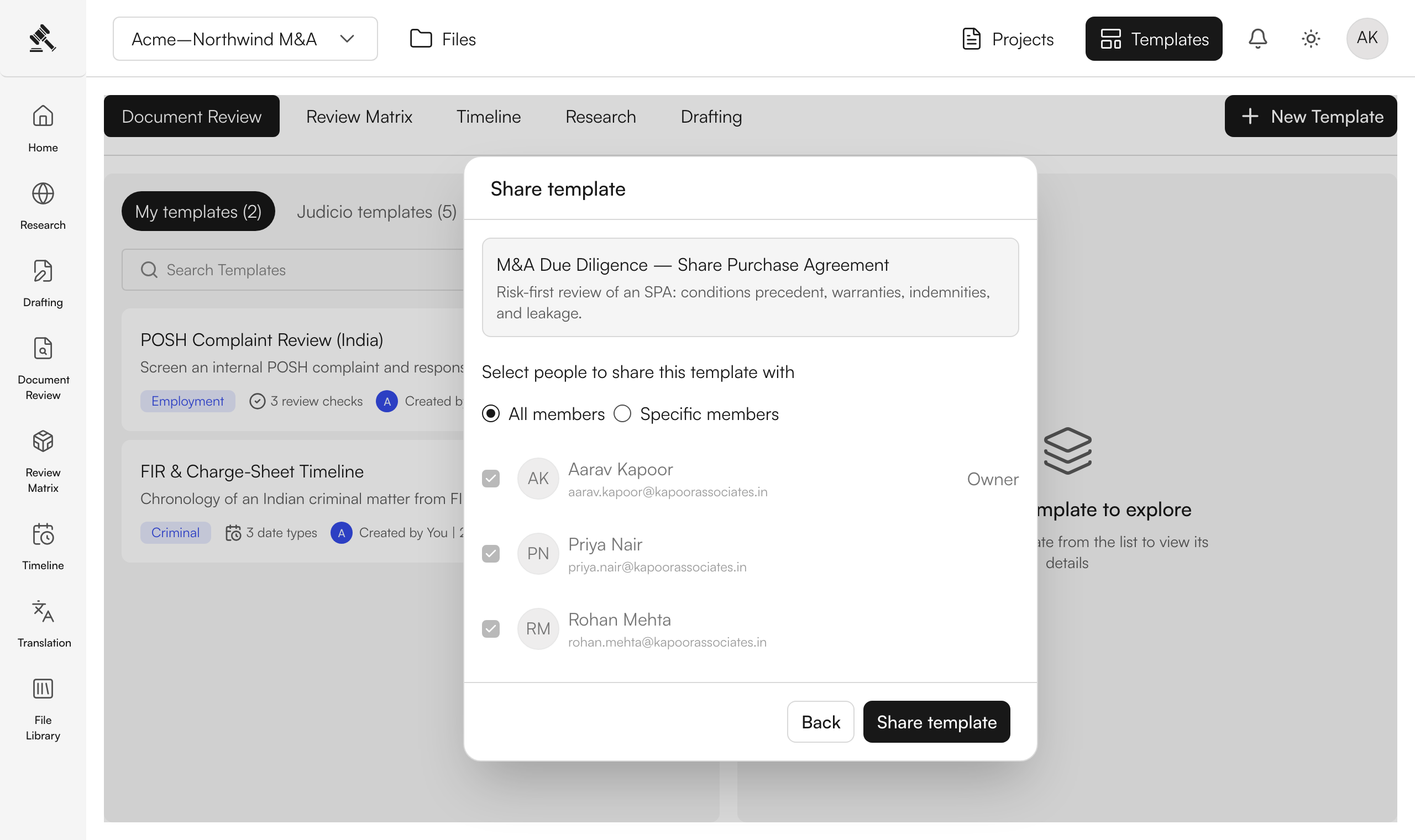Open the Drafting sidebar icon
Image resolution: width=1415 pixels, height=840 pixels.
[43, 271]
